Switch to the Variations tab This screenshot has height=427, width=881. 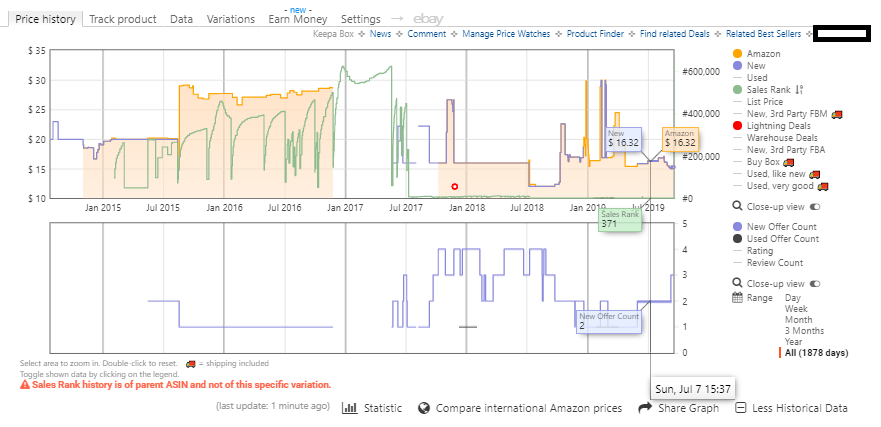(230, 19)
